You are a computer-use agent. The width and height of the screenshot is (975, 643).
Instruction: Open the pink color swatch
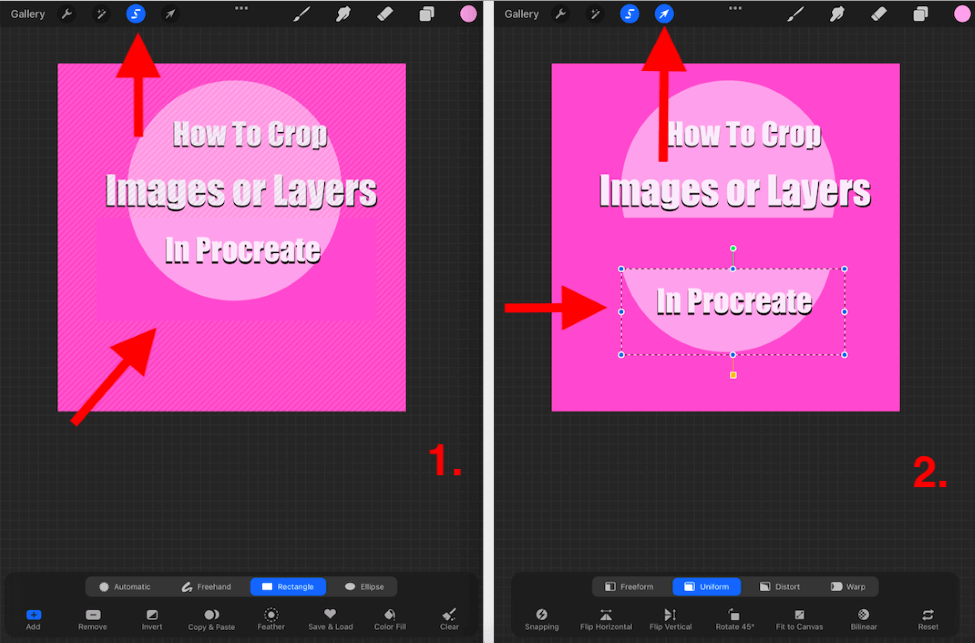click(467, 14)
